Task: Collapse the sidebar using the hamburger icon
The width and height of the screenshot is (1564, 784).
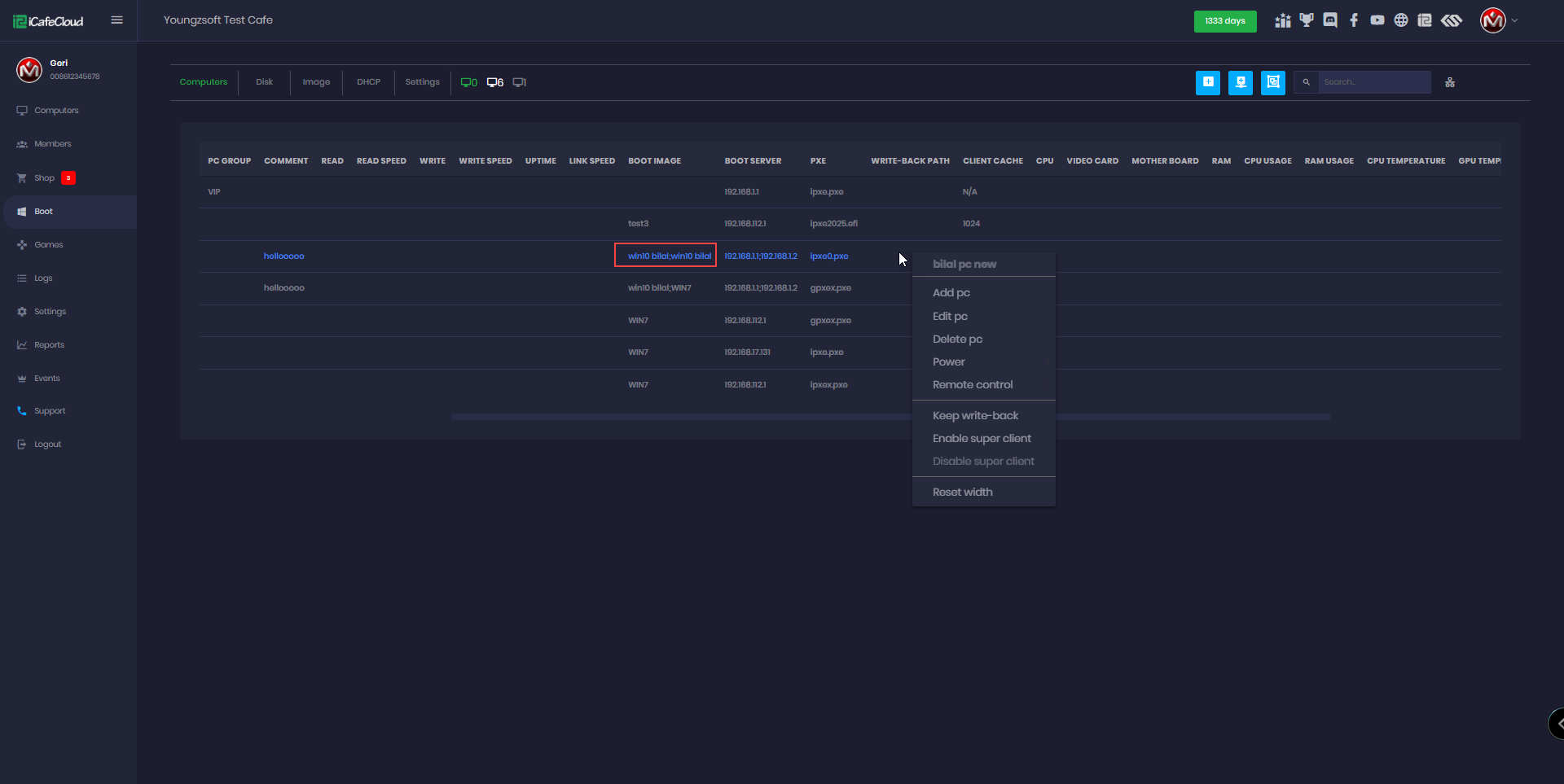Action: (x=116, y=20)
